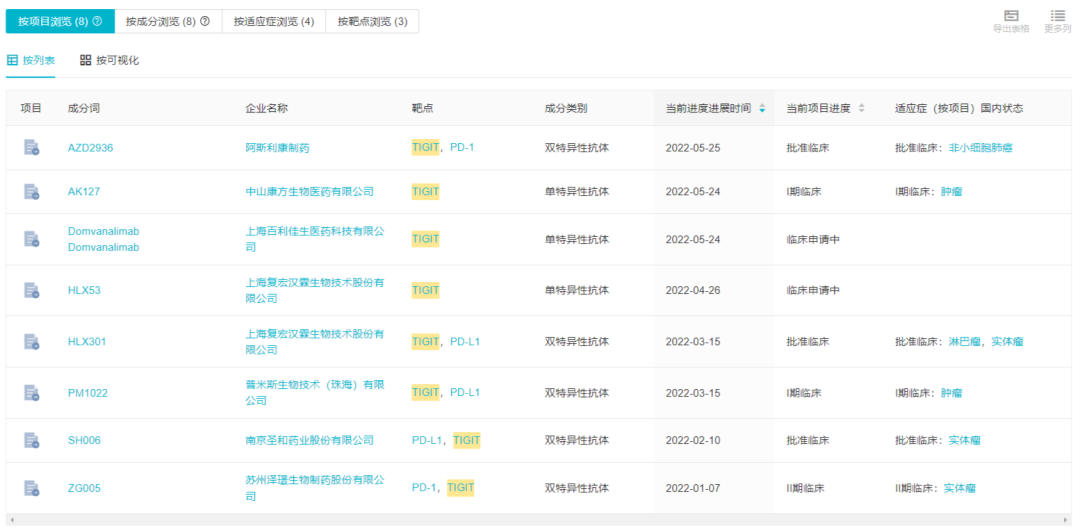Open company 苏州泽璟生物制药股份有限公司 link
This screenshot has width=1080, height=530.
[315, 487]
